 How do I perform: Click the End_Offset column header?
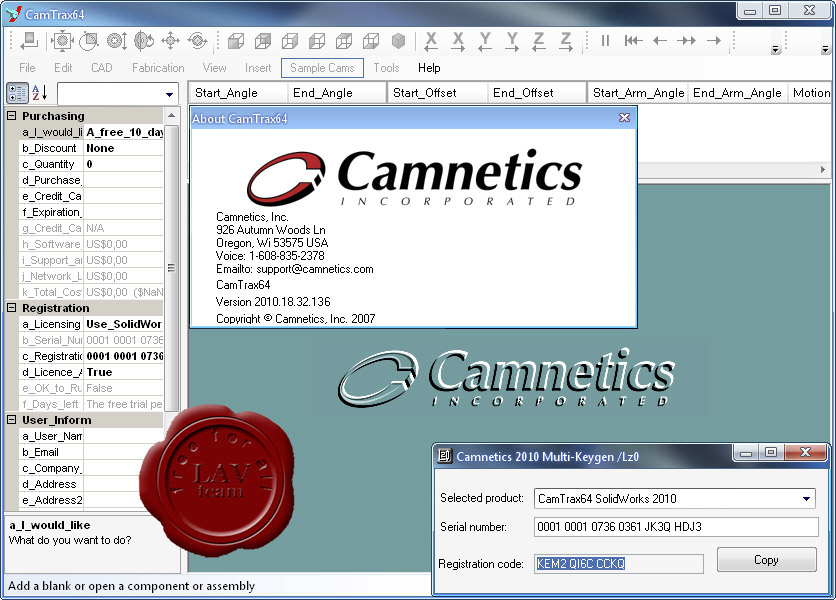coord(537,93)
